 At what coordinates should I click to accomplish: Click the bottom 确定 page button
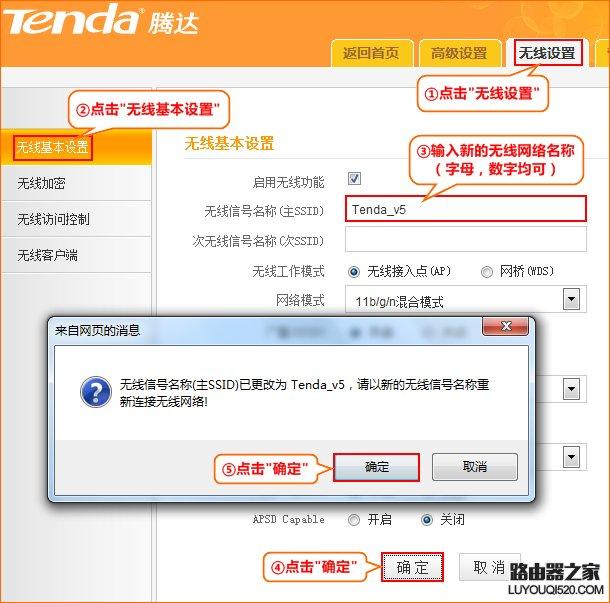(x=412, y=568)
